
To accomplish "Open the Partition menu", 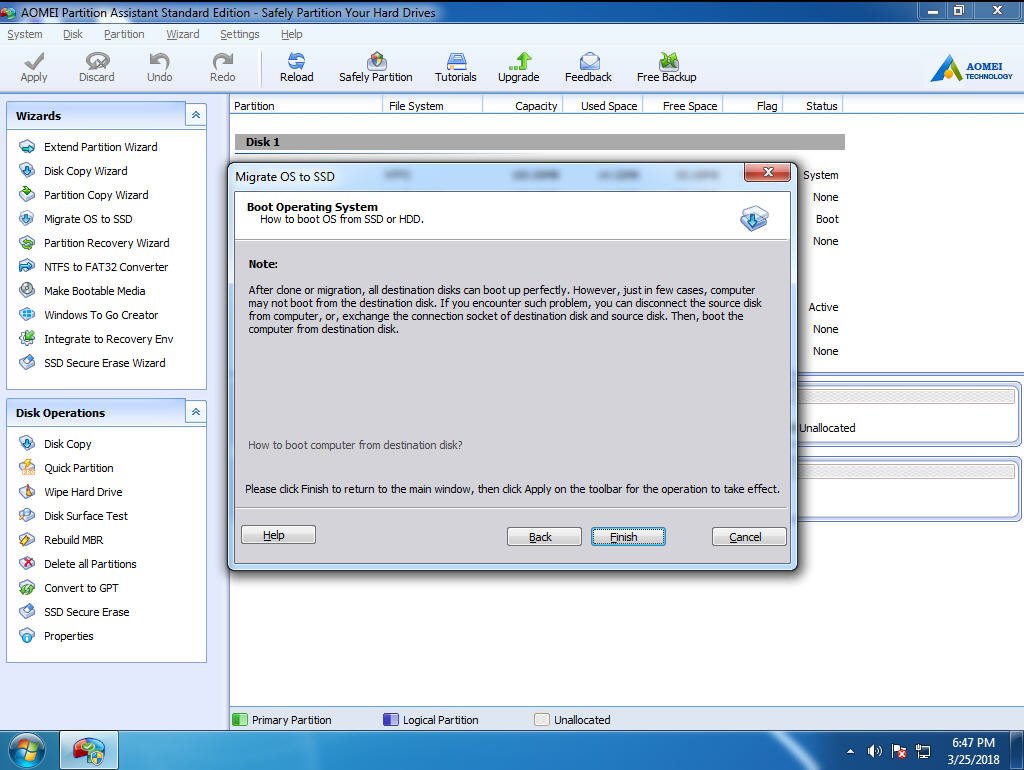I will 124,34.
